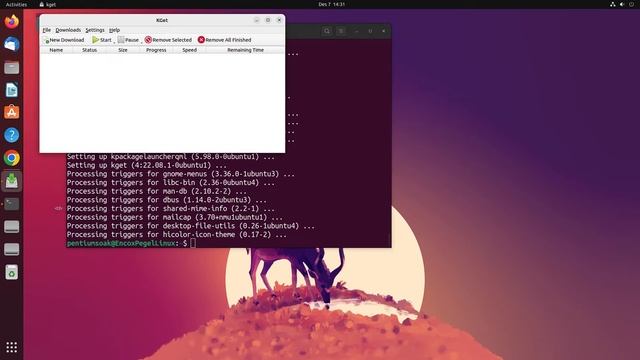This screenshot has height=360, width=640.
Task: Sort transfers by the Name column header
Action: (56, 50)
